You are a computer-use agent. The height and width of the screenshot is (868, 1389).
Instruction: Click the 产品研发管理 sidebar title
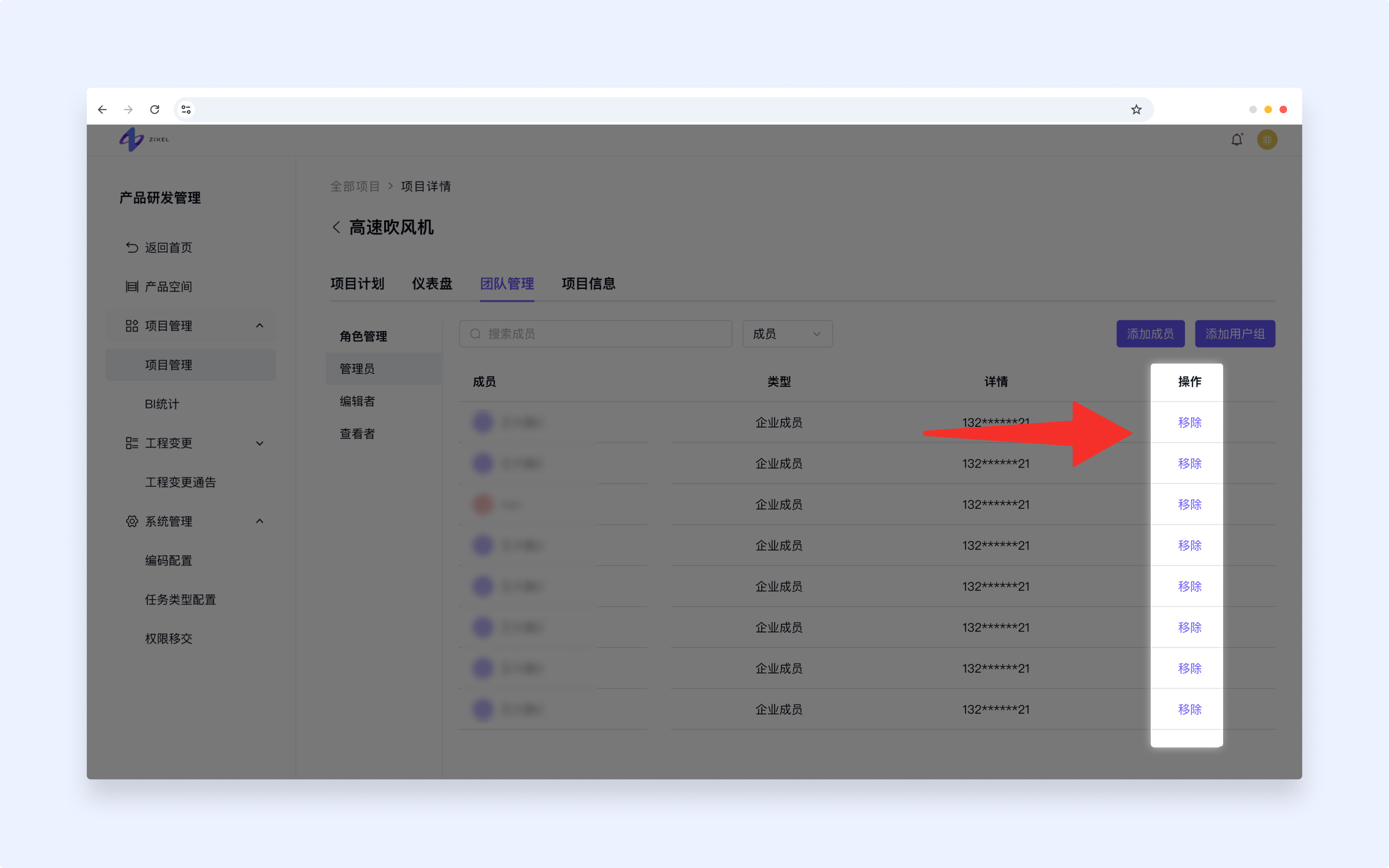tap(159, 198)
